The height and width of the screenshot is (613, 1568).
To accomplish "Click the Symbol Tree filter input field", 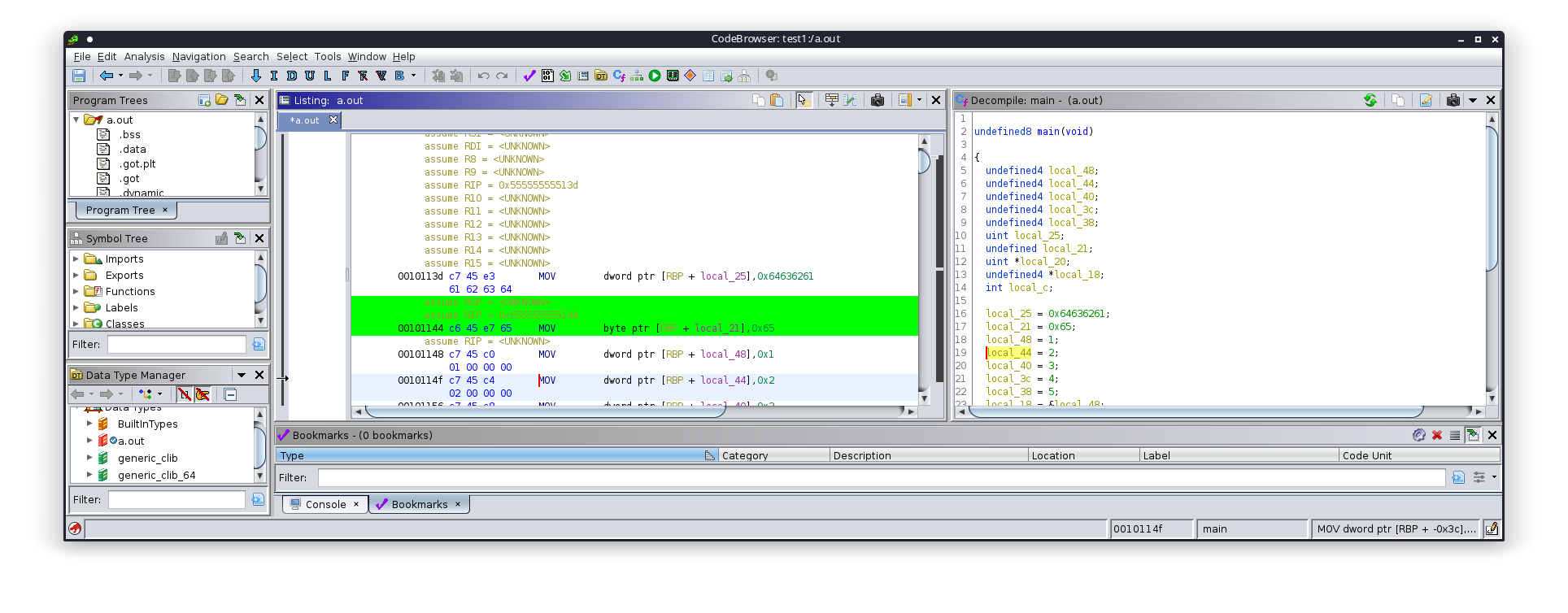I will coord(176,344).
